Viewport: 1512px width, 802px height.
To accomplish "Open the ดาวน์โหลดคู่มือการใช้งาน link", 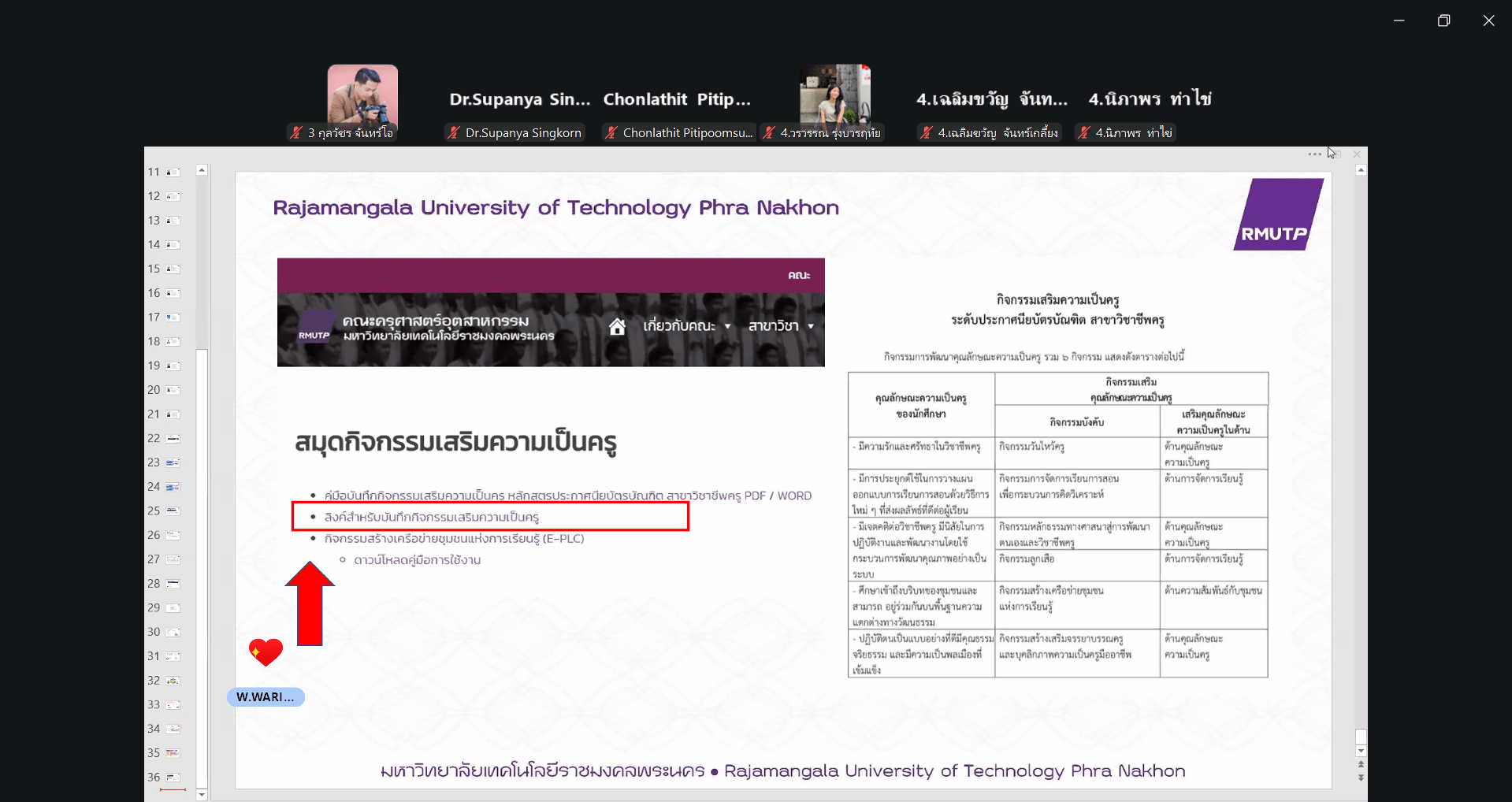I will [x=417, y=560].
